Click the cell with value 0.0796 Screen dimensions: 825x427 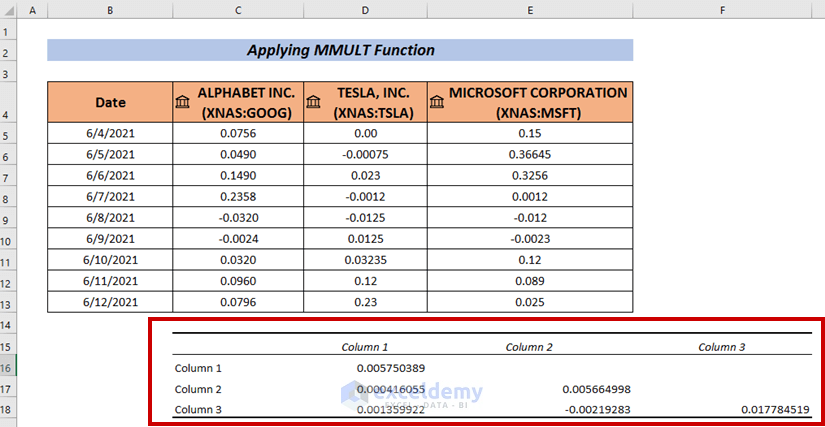coord(238,302)
